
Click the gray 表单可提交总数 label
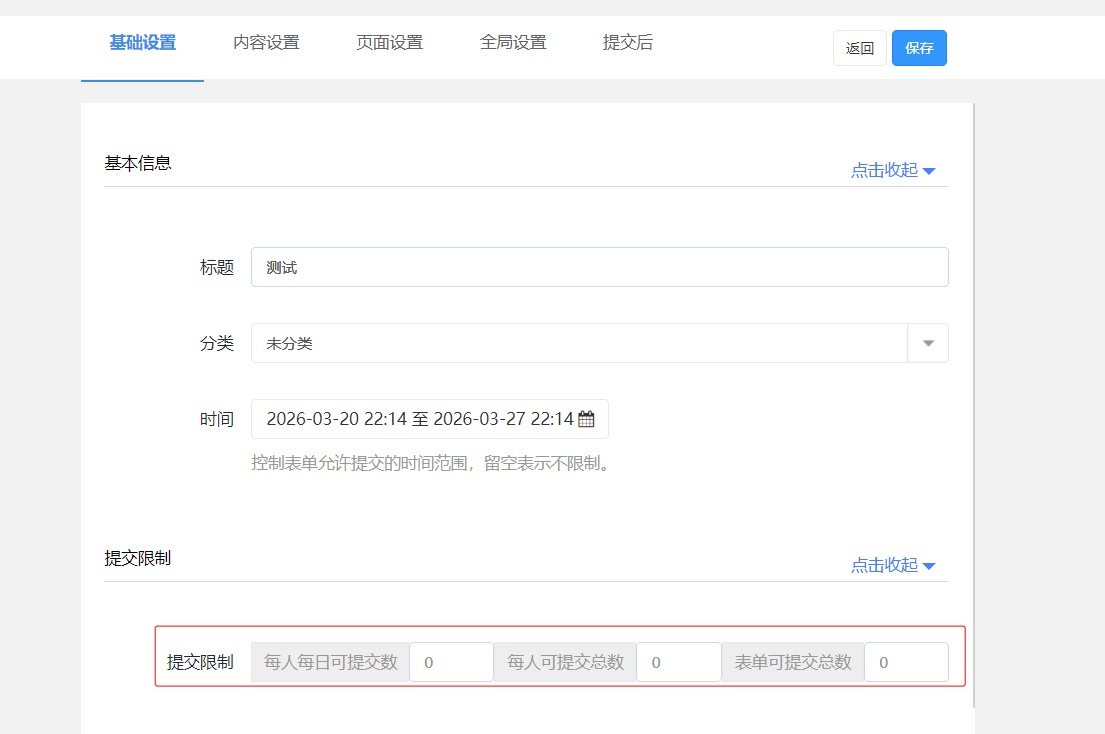(x=793, y=662)
